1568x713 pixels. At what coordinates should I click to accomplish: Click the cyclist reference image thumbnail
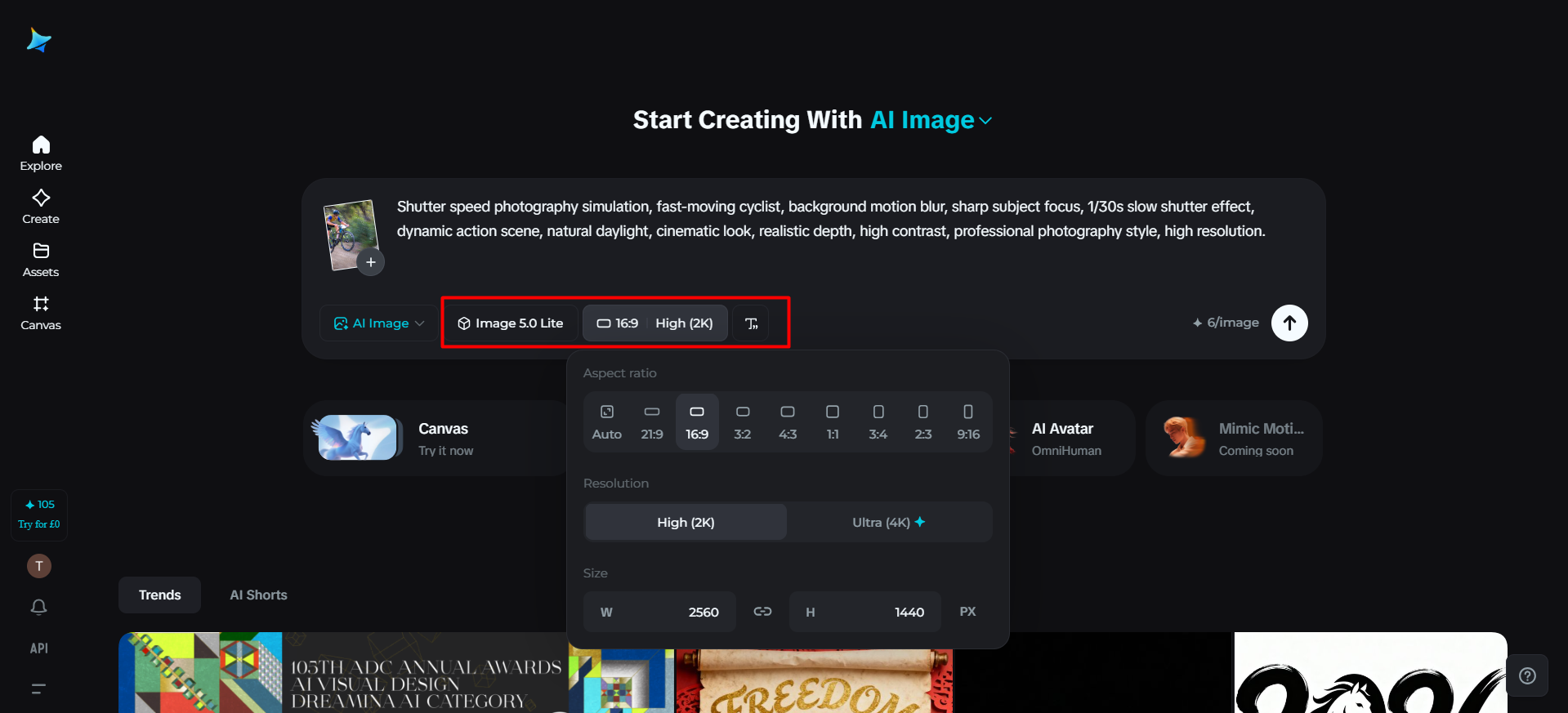click(351, 235)
